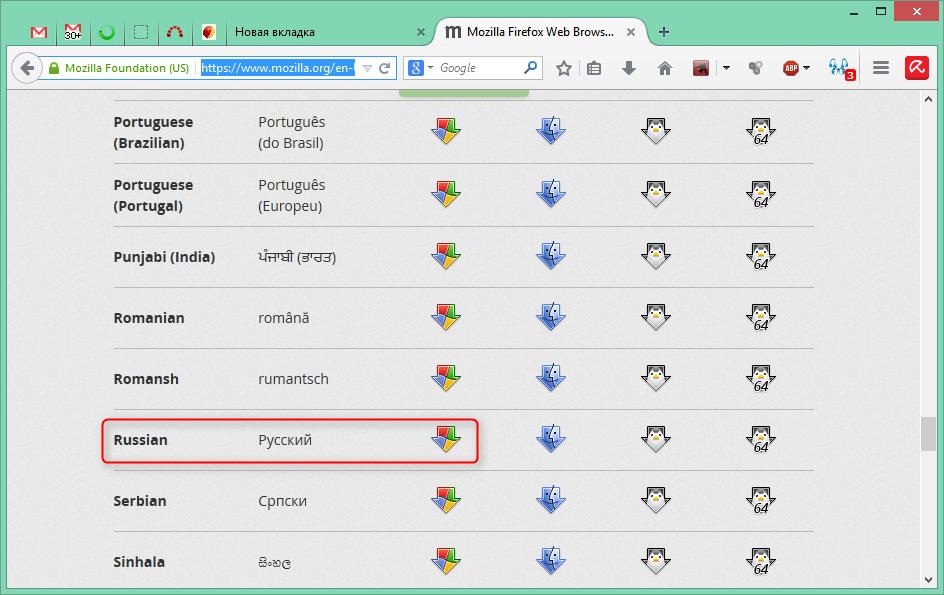
Task: Download Punjabi Firefox for Linux 64-bit
Action: 761,257
